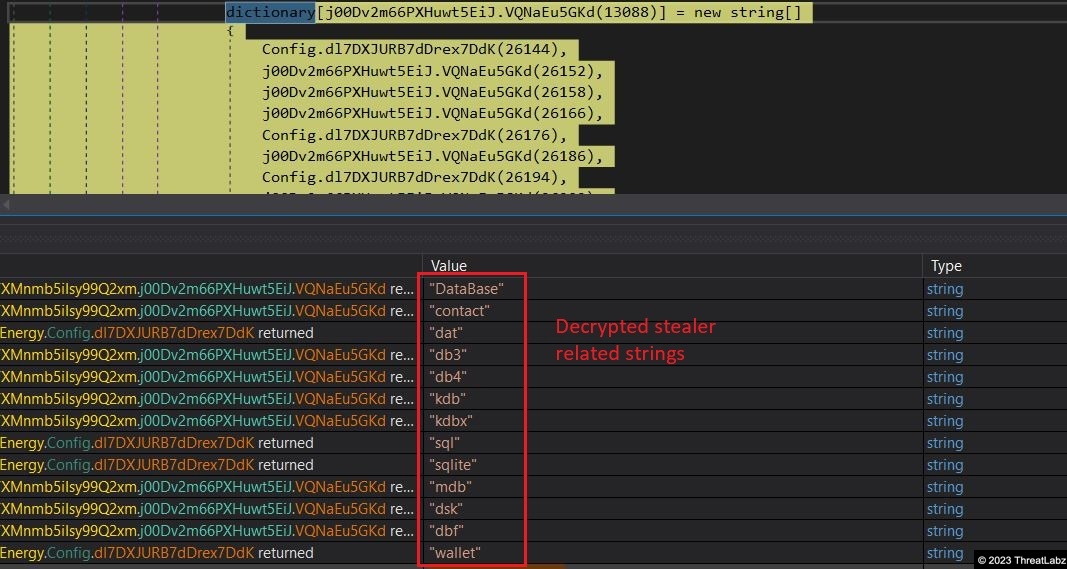Select the "contact" value cell

point(460,311)
